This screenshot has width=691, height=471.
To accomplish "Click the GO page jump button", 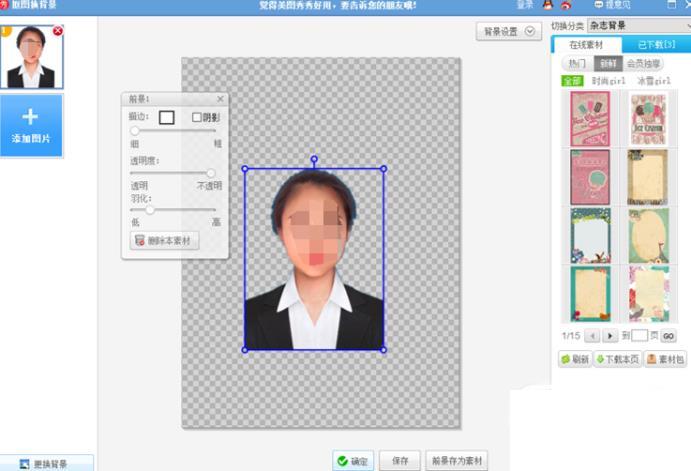I will click(668, 336).
